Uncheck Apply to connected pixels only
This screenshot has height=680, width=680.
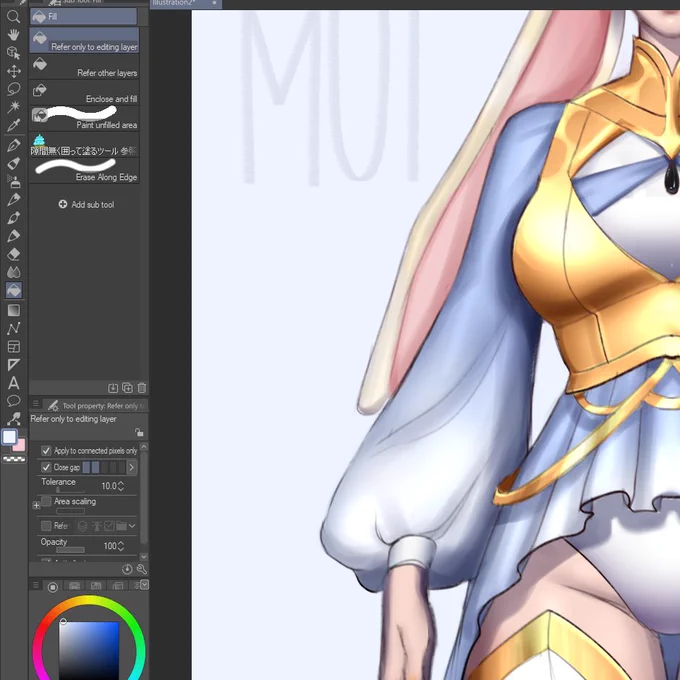tap(46, 451)
